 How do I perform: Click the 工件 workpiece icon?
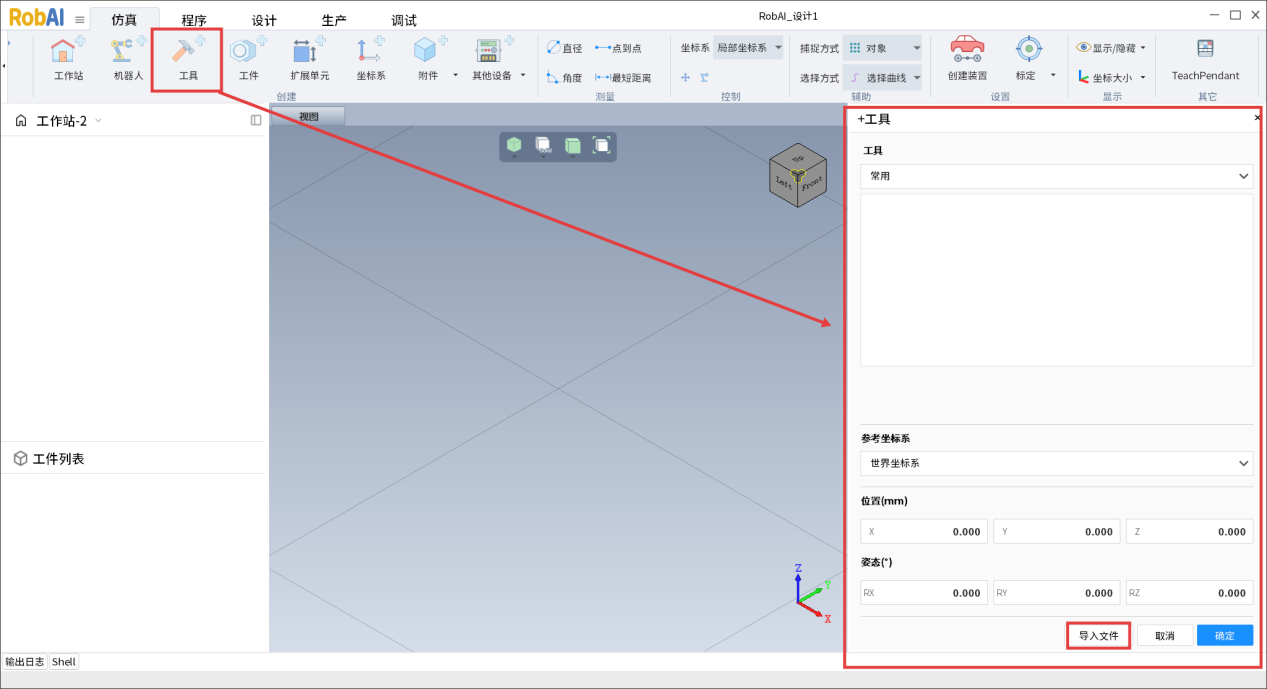coord(248,51)
